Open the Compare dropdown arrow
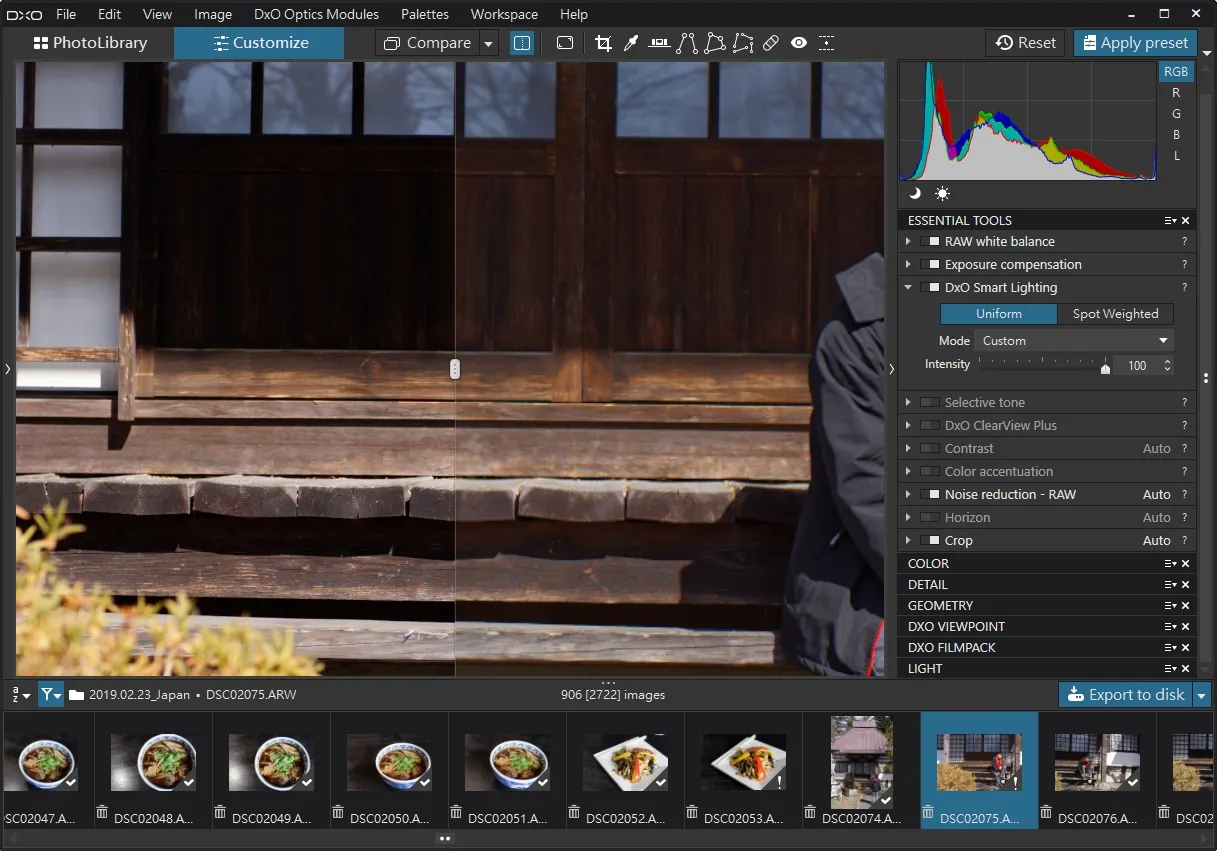Screen dimensions: 1217x851 click(x=488, y=43)
